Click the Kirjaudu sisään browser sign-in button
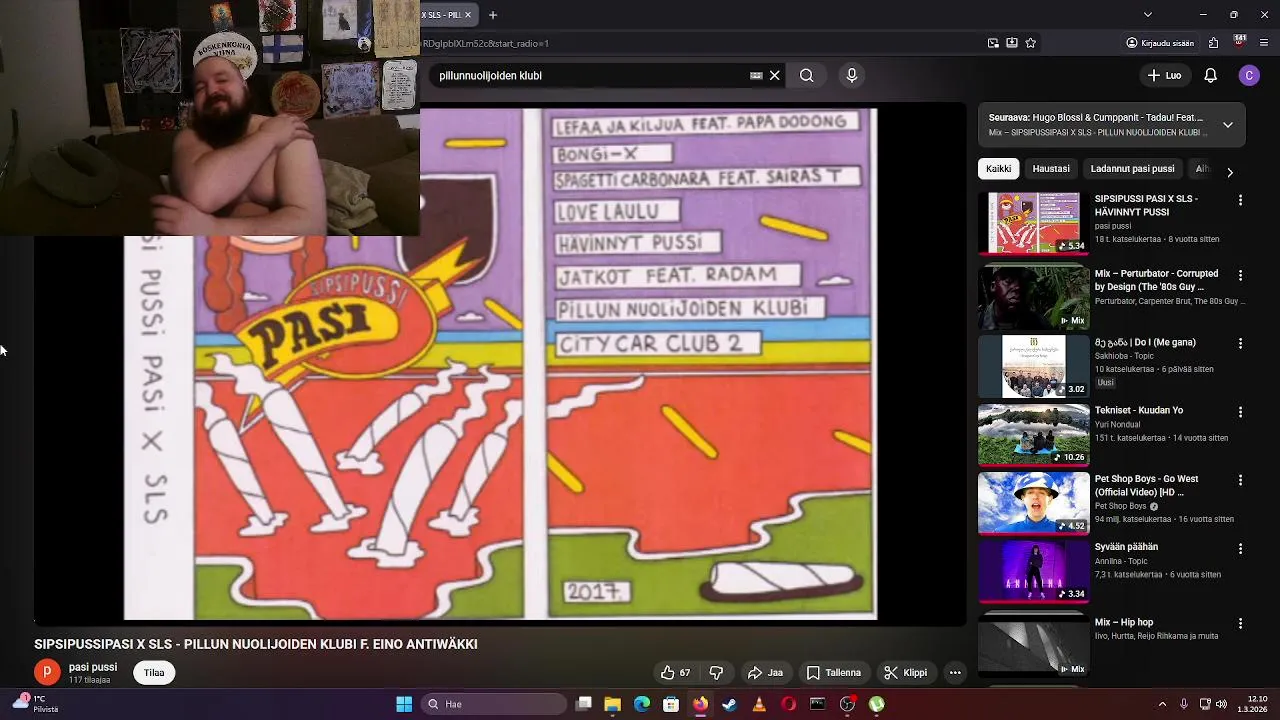The image size is (1280, 720). [1160, 43]
